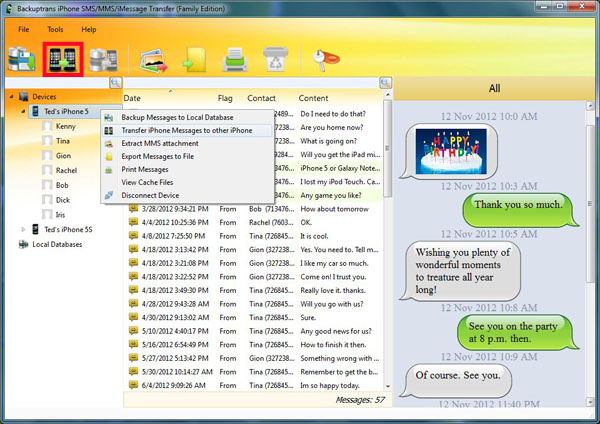Click the Print Messages printer toolbar icon
Viewport: 600px width, 424px height.
tap(235, 59)
